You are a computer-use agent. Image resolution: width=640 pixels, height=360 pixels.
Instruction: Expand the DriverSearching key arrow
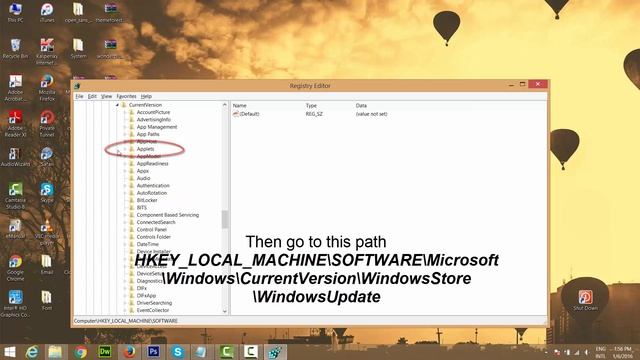(125, 303)
